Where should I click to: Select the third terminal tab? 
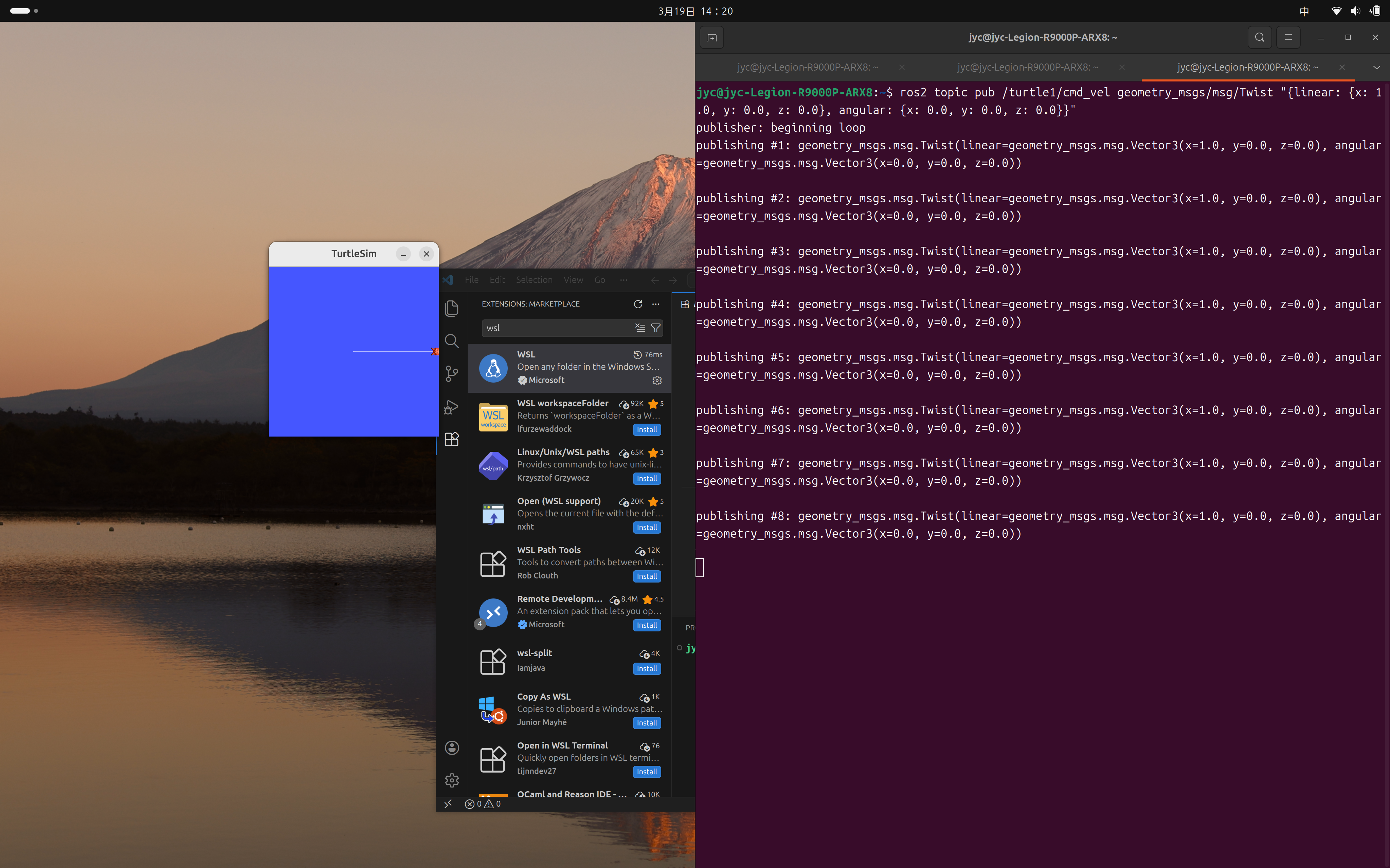(x=1248, y=67)
